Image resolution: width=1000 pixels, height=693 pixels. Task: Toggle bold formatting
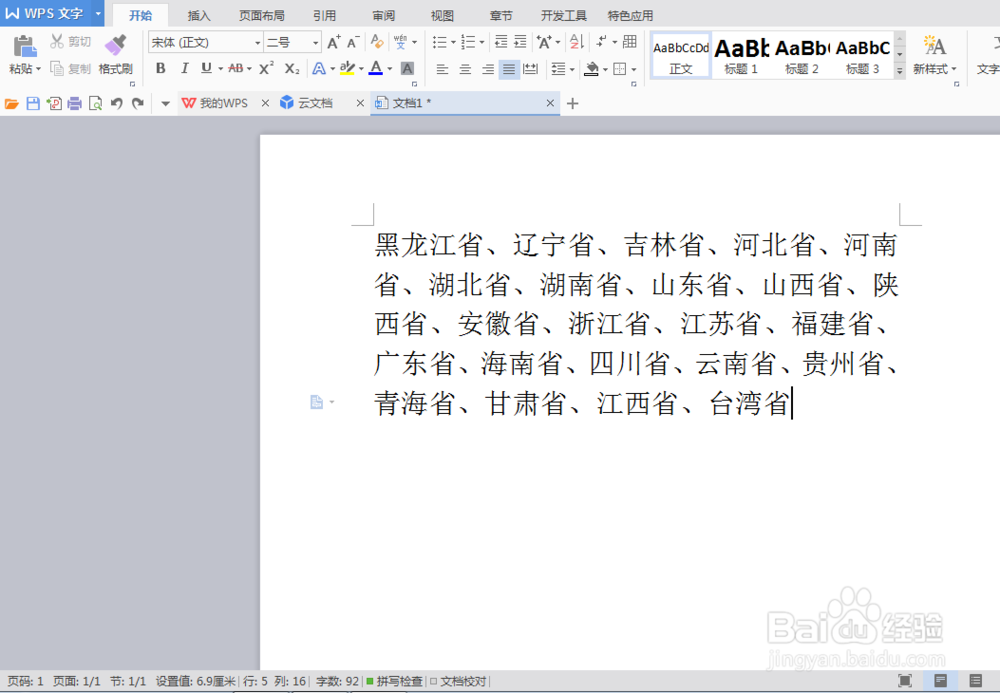160,68
